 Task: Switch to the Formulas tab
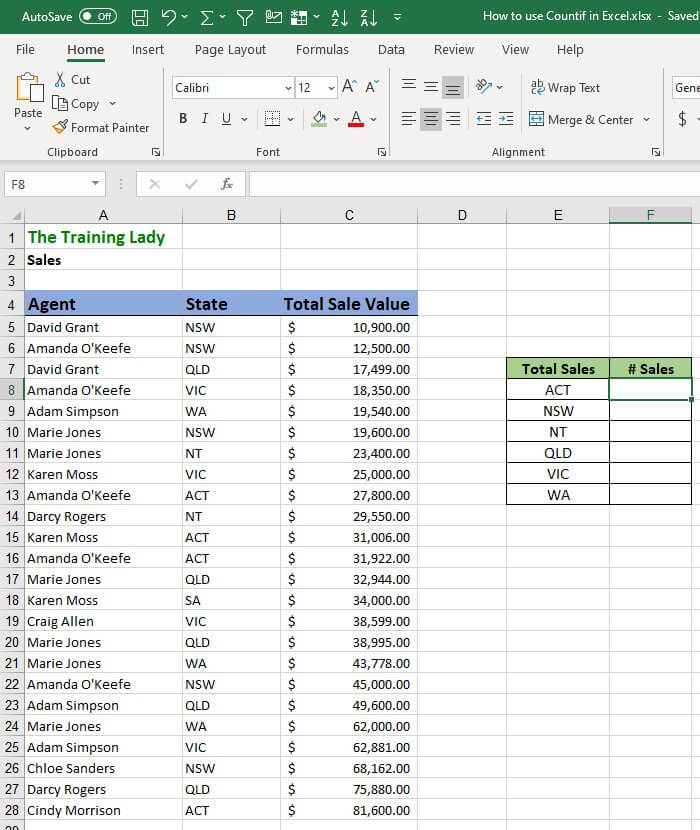322,50
